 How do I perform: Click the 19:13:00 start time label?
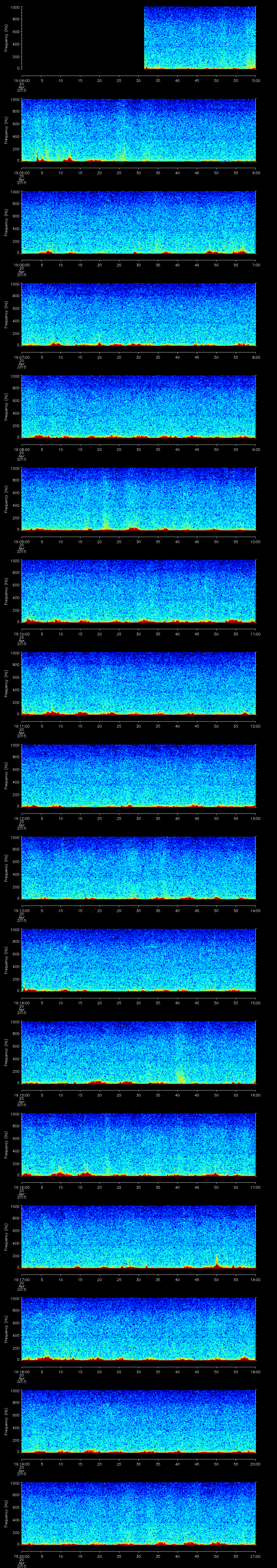tap(21, 910)
